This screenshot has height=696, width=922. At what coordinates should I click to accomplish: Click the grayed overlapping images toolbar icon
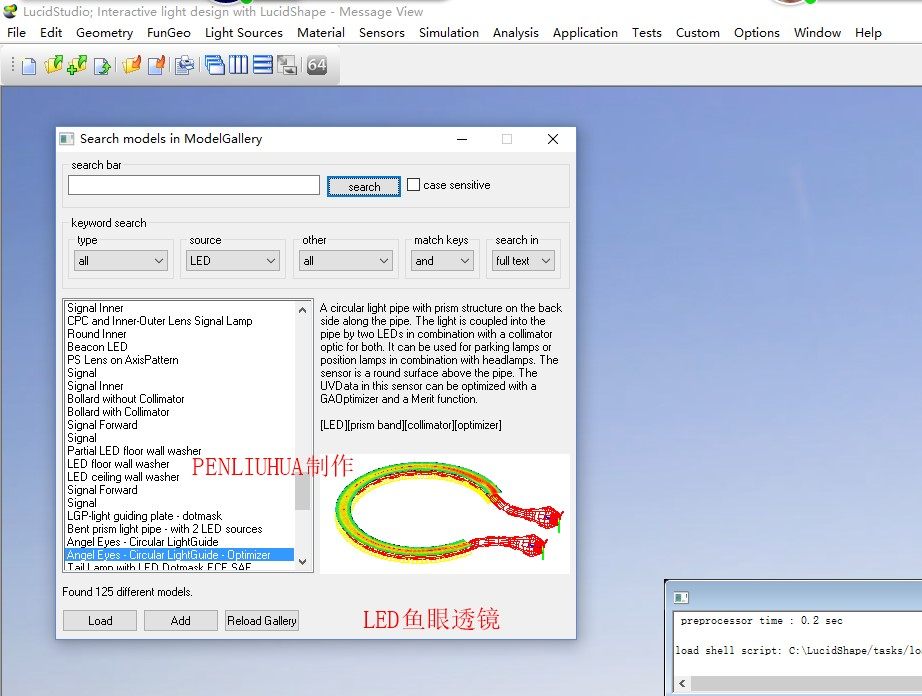pyautogui.click(x=287, y=65)
